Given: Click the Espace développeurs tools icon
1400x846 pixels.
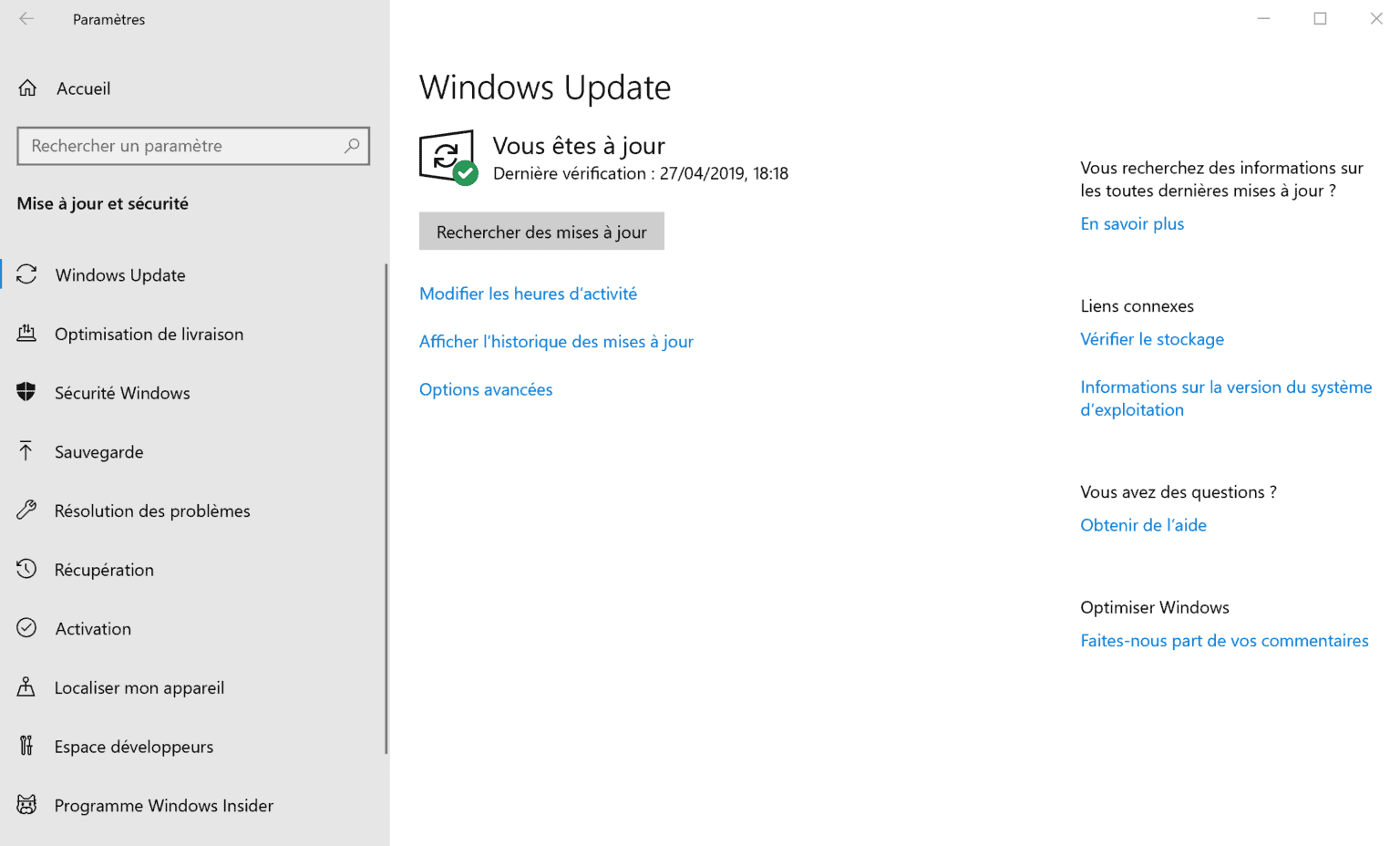Looking at the screenshot, I should pyautogui.click(x=26, y=746).
